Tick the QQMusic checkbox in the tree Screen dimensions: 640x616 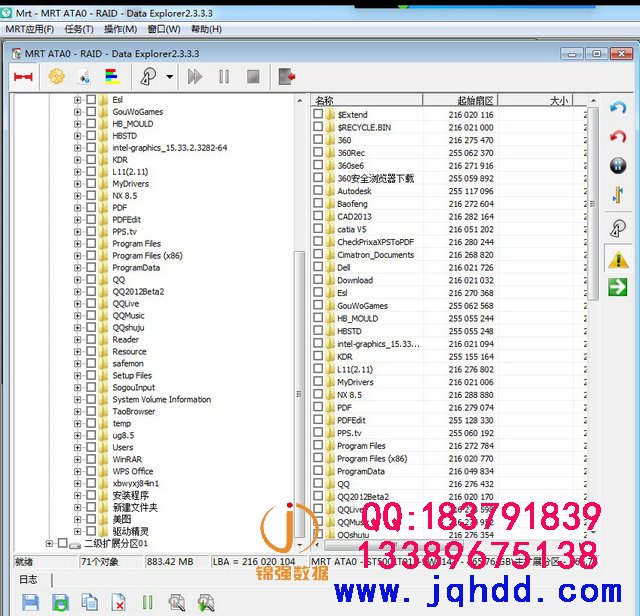91,315
